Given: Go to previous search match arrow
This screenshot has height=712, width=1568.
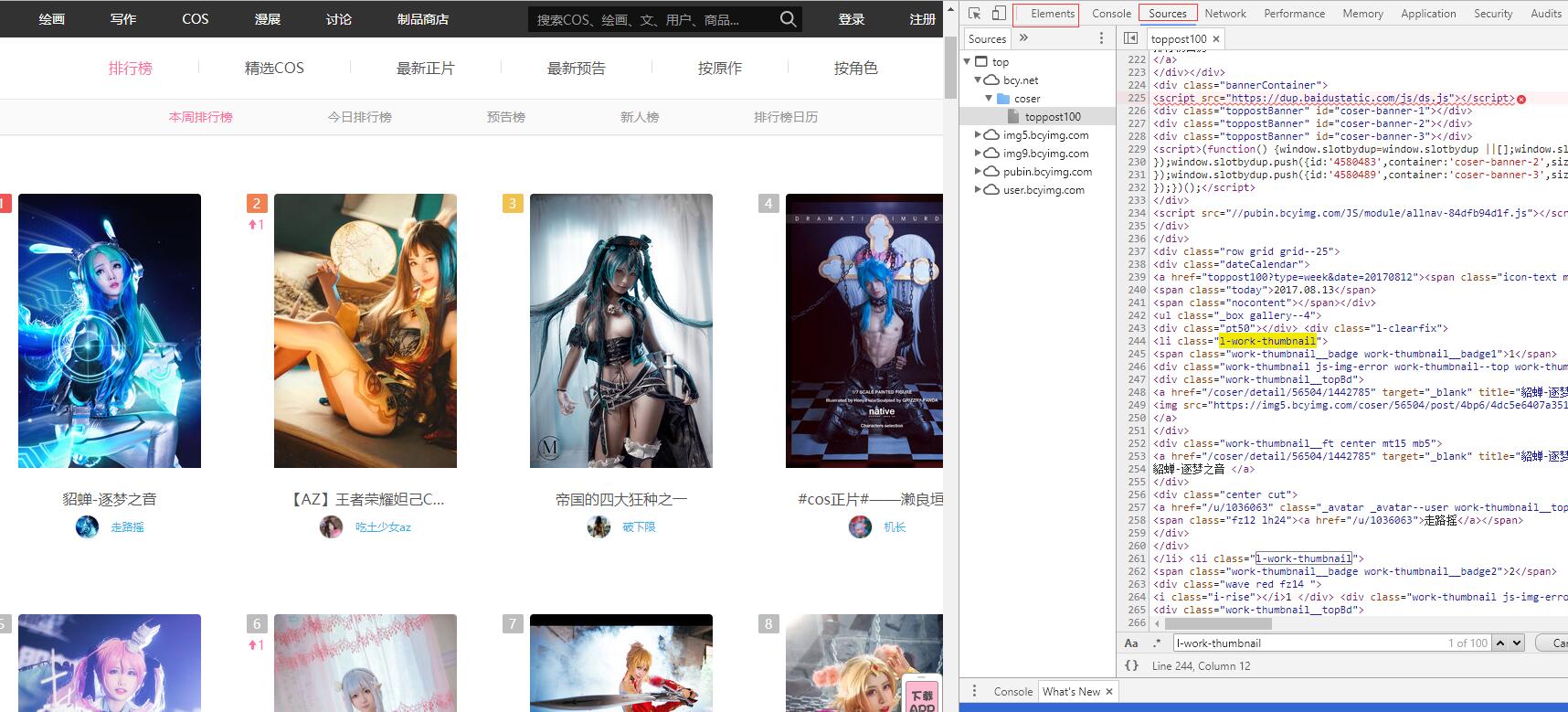Looking at the screenshot, I should click(1499, 643).
